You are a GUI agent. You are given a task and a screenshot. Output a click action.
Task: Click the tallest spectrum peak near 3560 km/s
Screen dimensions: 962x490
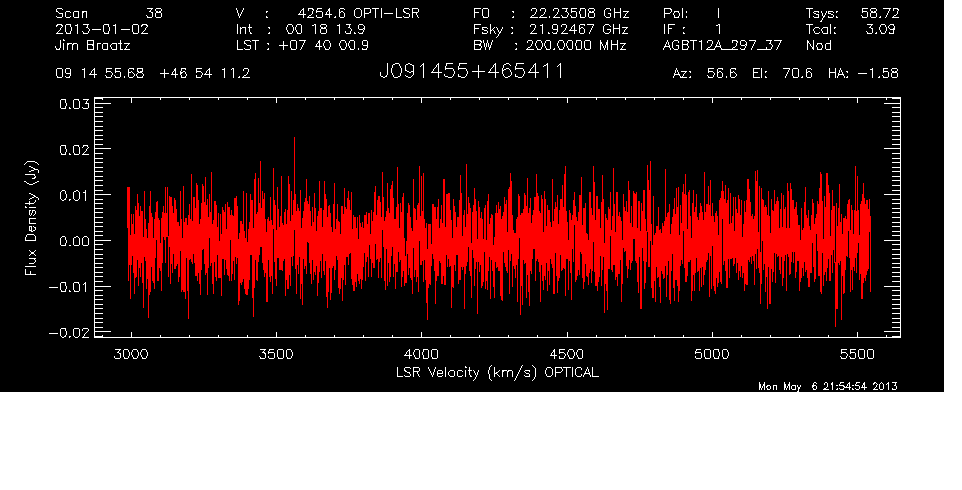294,140
